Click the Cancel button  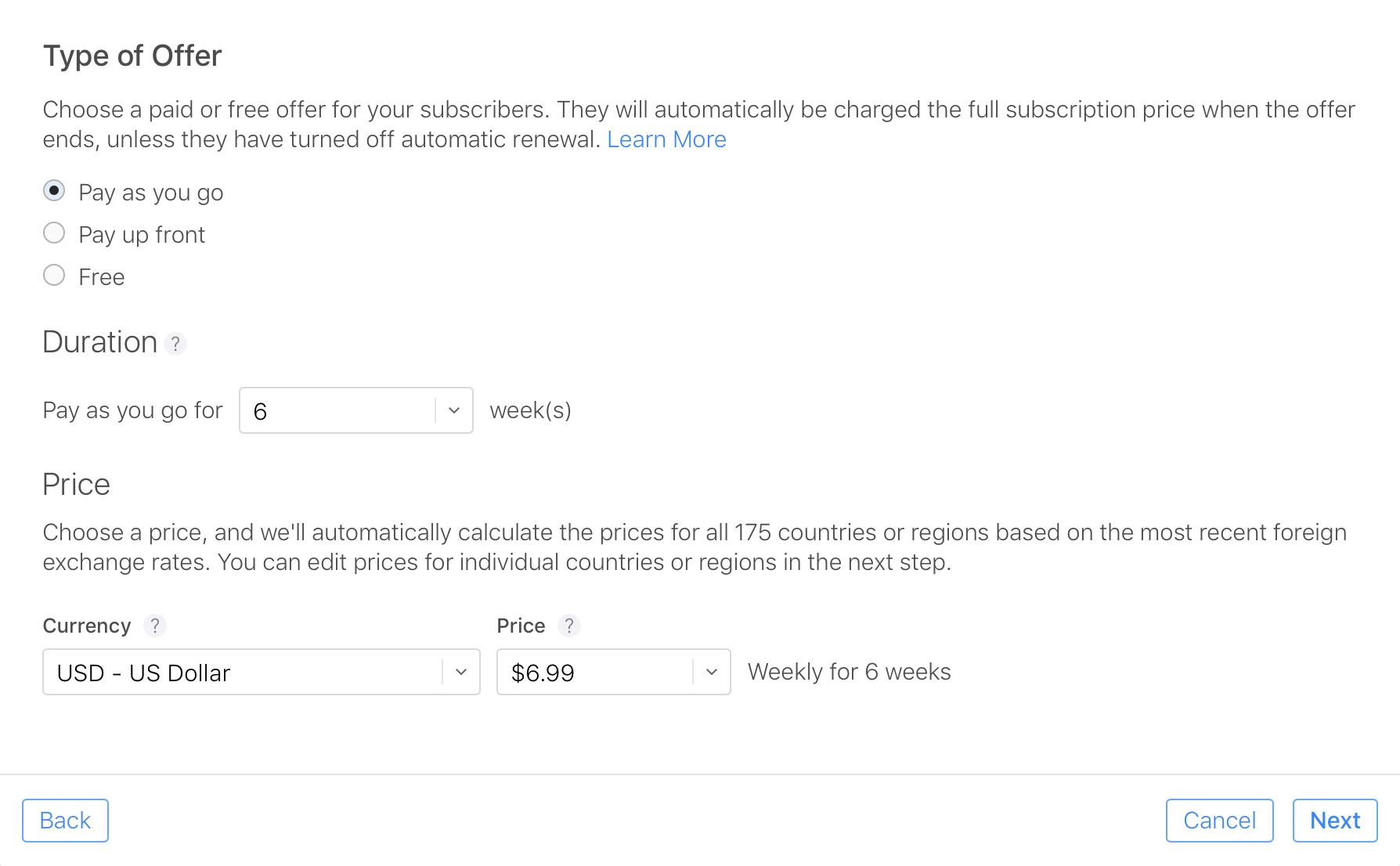[x=1219, y=821]
